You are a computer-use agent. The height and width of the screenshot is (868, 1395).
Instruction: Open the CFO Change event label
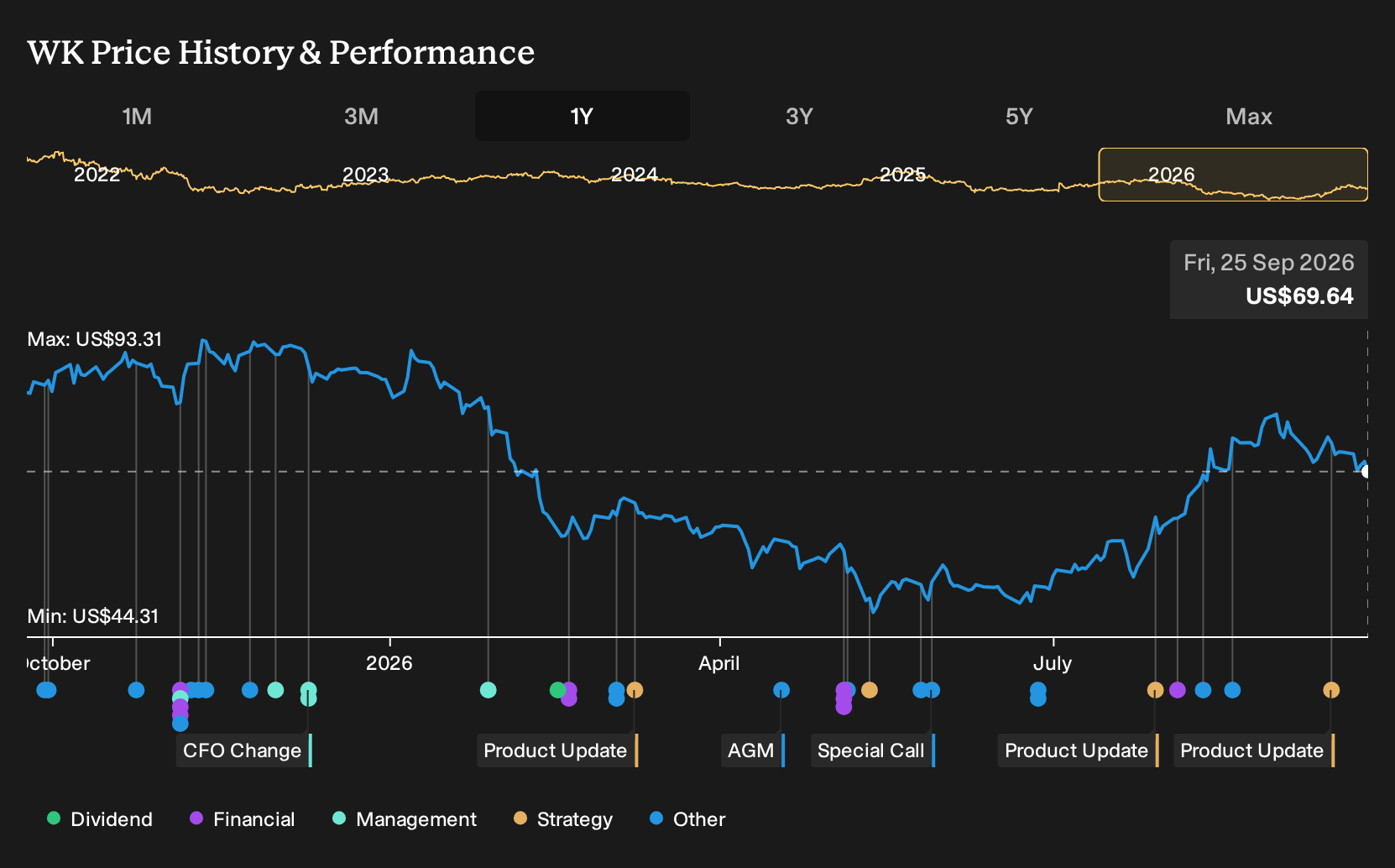pos(243,750)
